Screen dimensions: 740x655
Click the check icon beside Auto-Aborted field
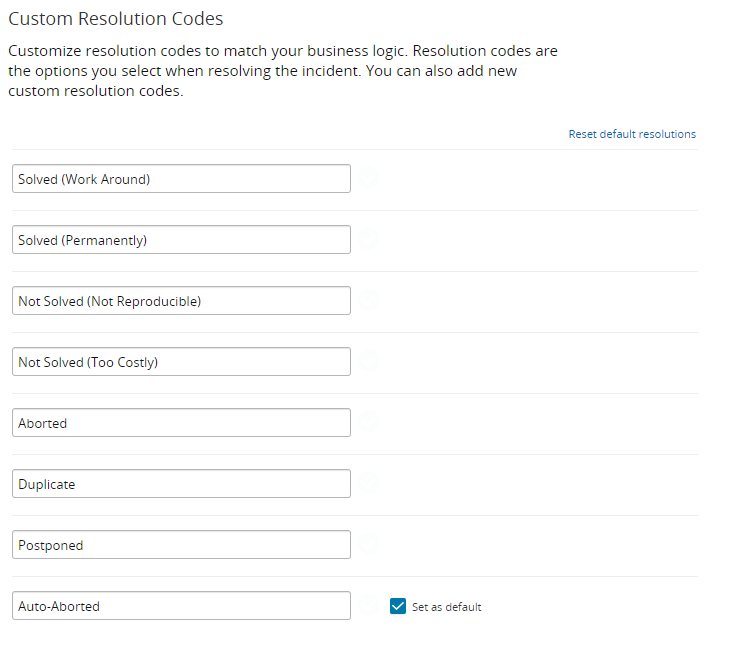370,605
